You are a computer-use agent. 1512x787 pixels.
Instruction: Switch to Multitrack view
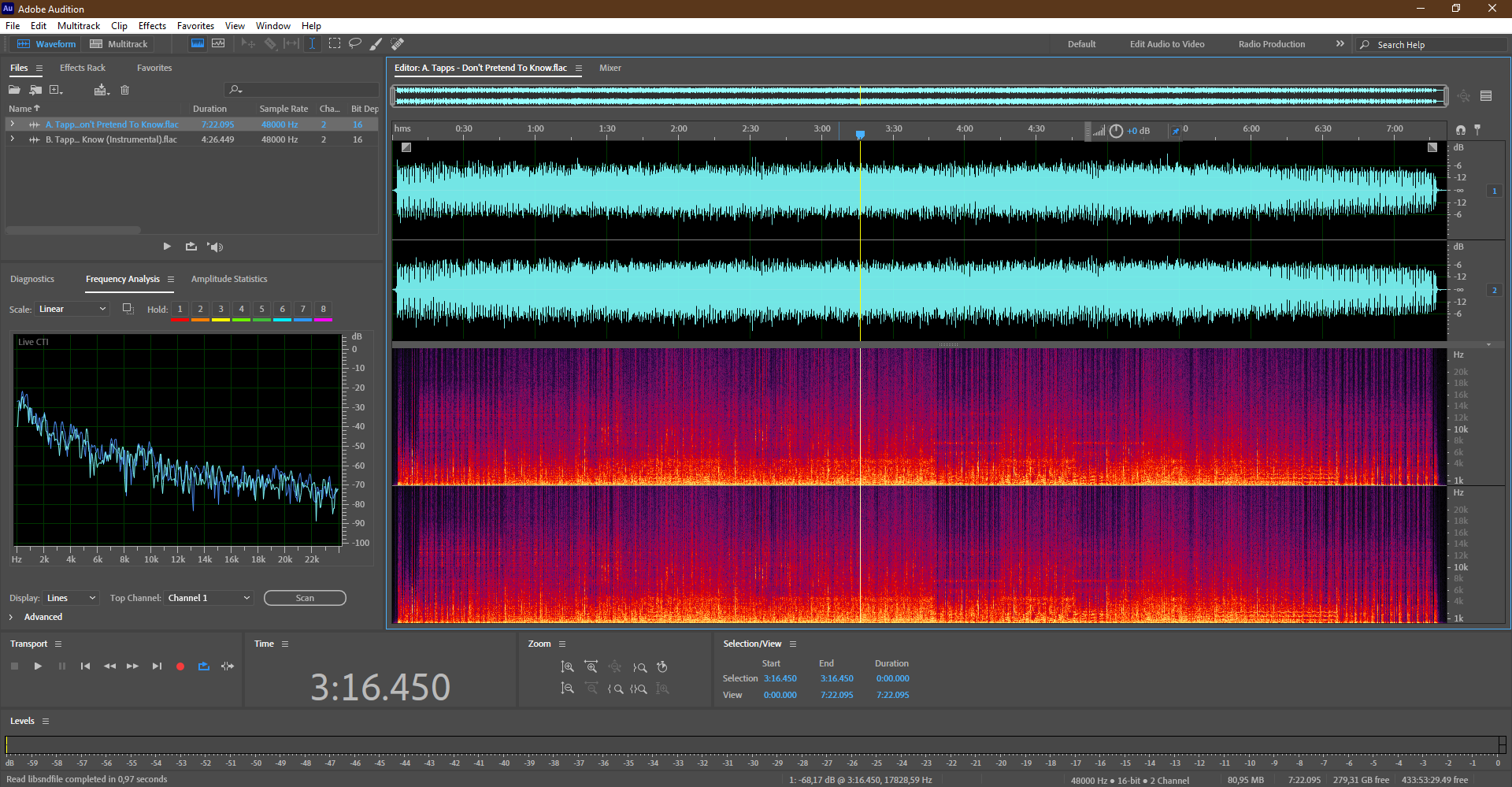119,44
